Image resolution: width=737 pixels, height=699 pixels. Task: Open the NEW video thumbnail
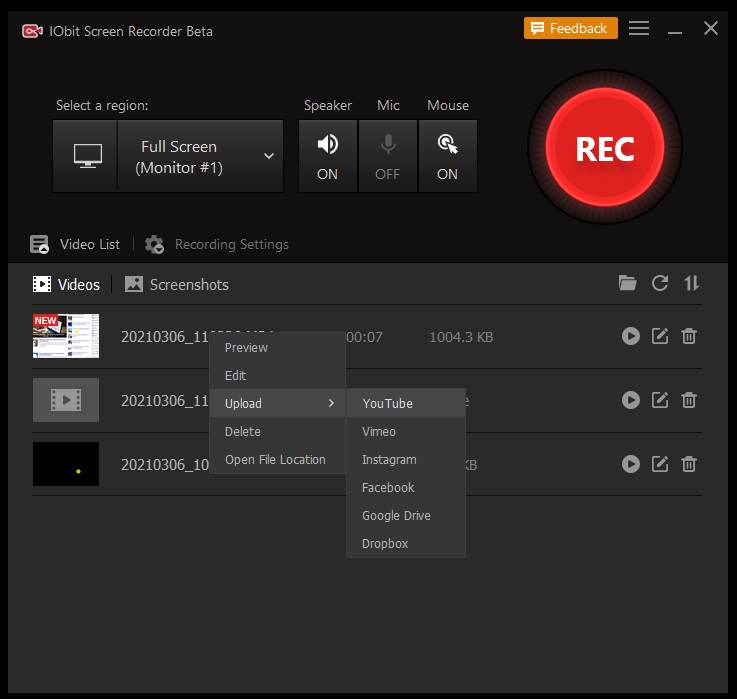click(66, 336)
